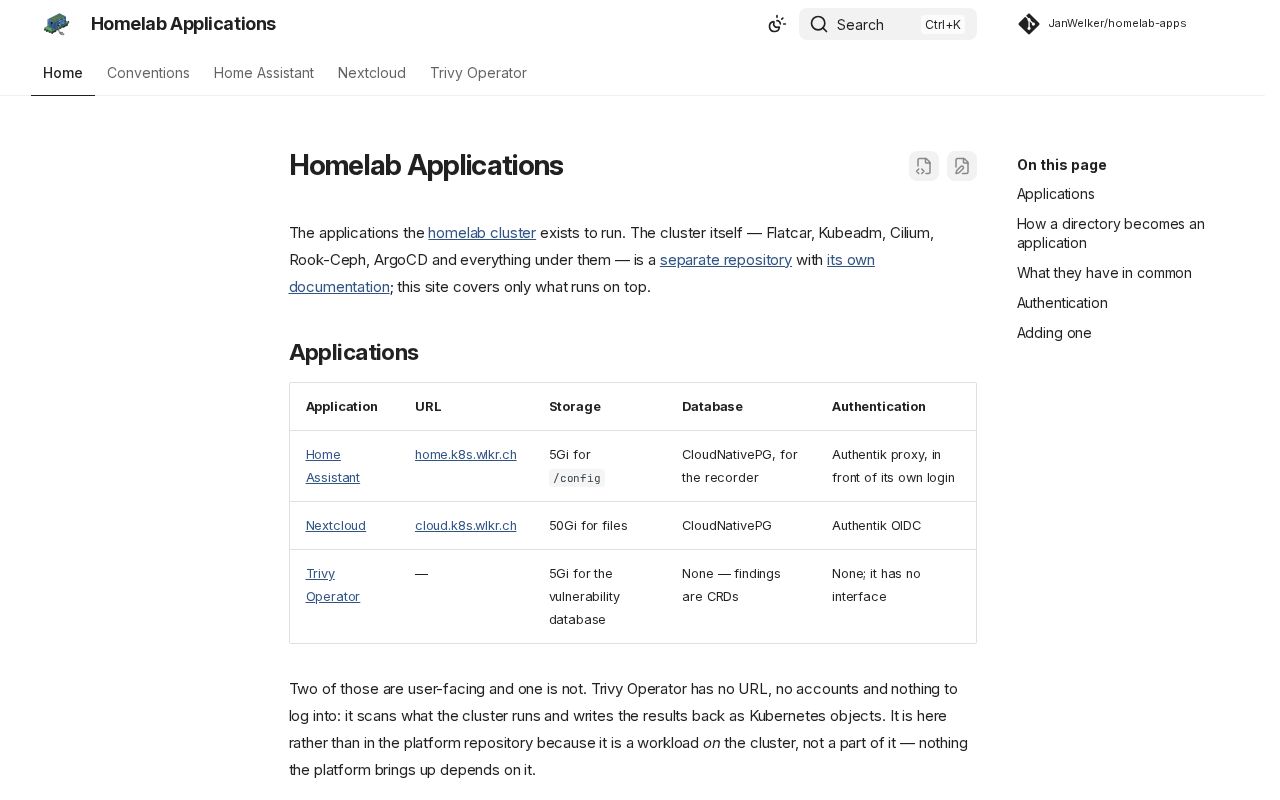This screenshot has width=1280, height=800.
Task: Click the Homelab Applications site title
Action: tap(183, 24)
